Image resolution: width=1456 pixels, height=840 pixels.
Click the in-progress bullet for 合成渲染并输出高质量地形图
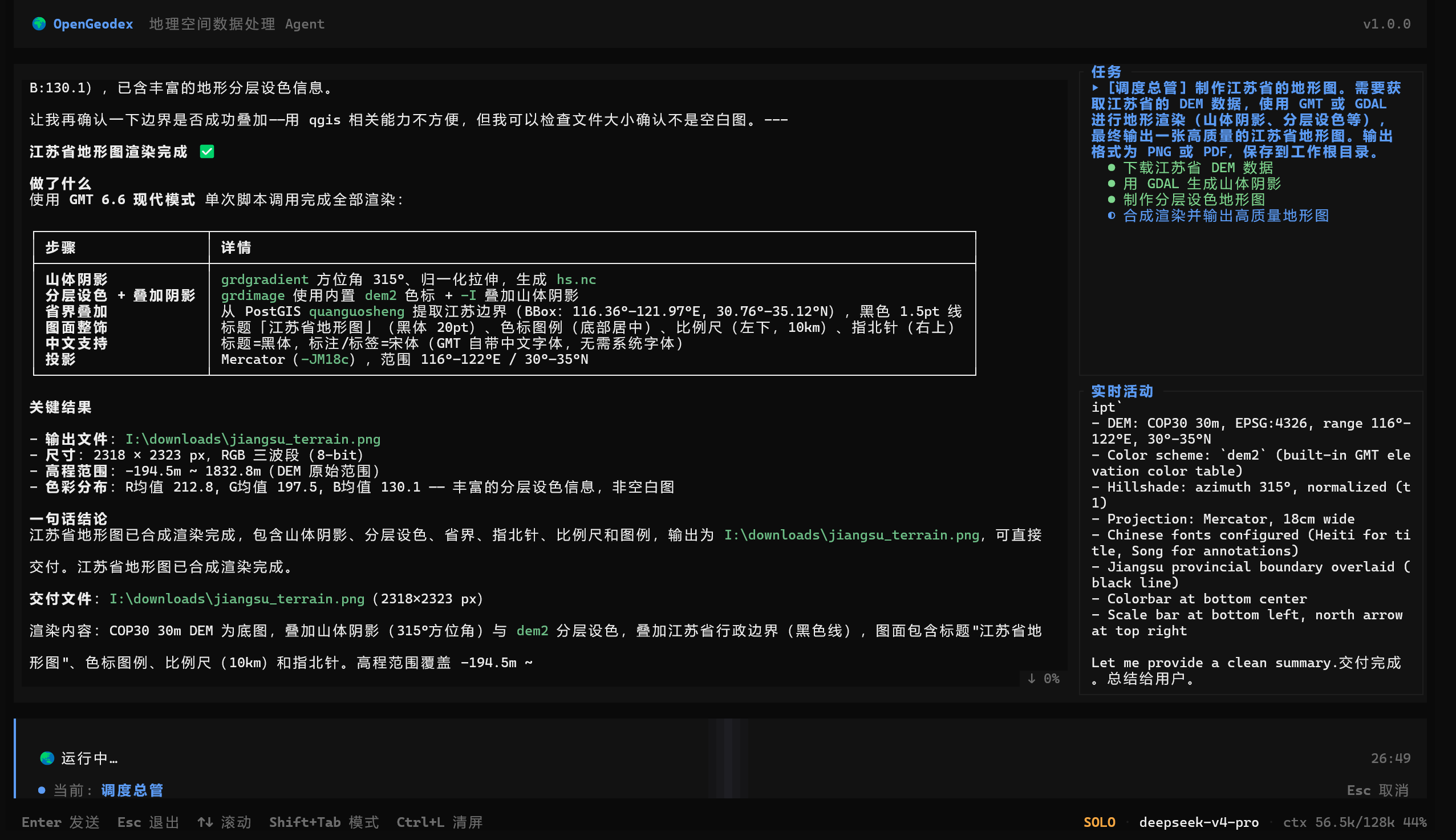click(x=1112, y=216)
